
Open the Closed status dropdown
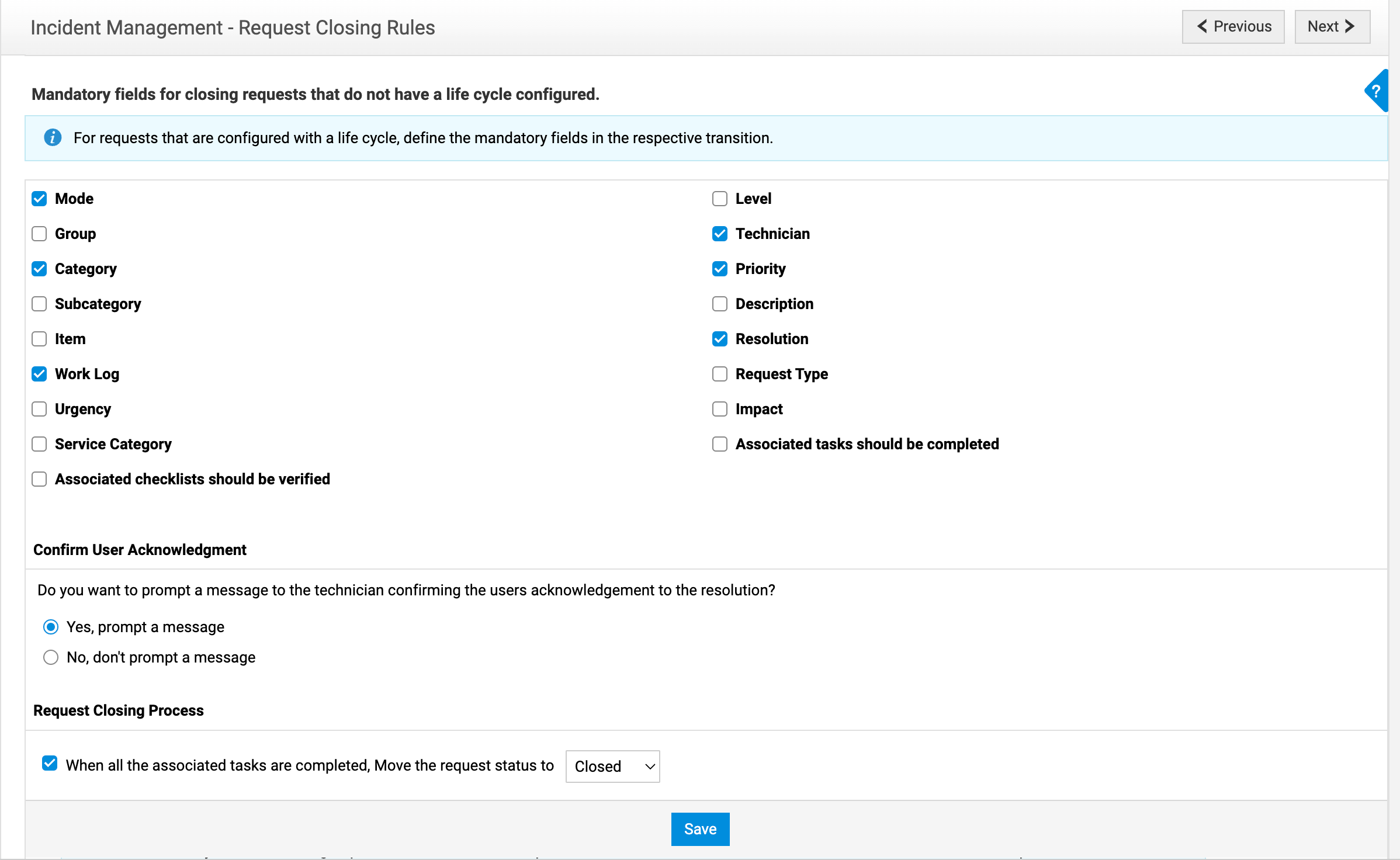pyautogui.click(x=612, y=767)
